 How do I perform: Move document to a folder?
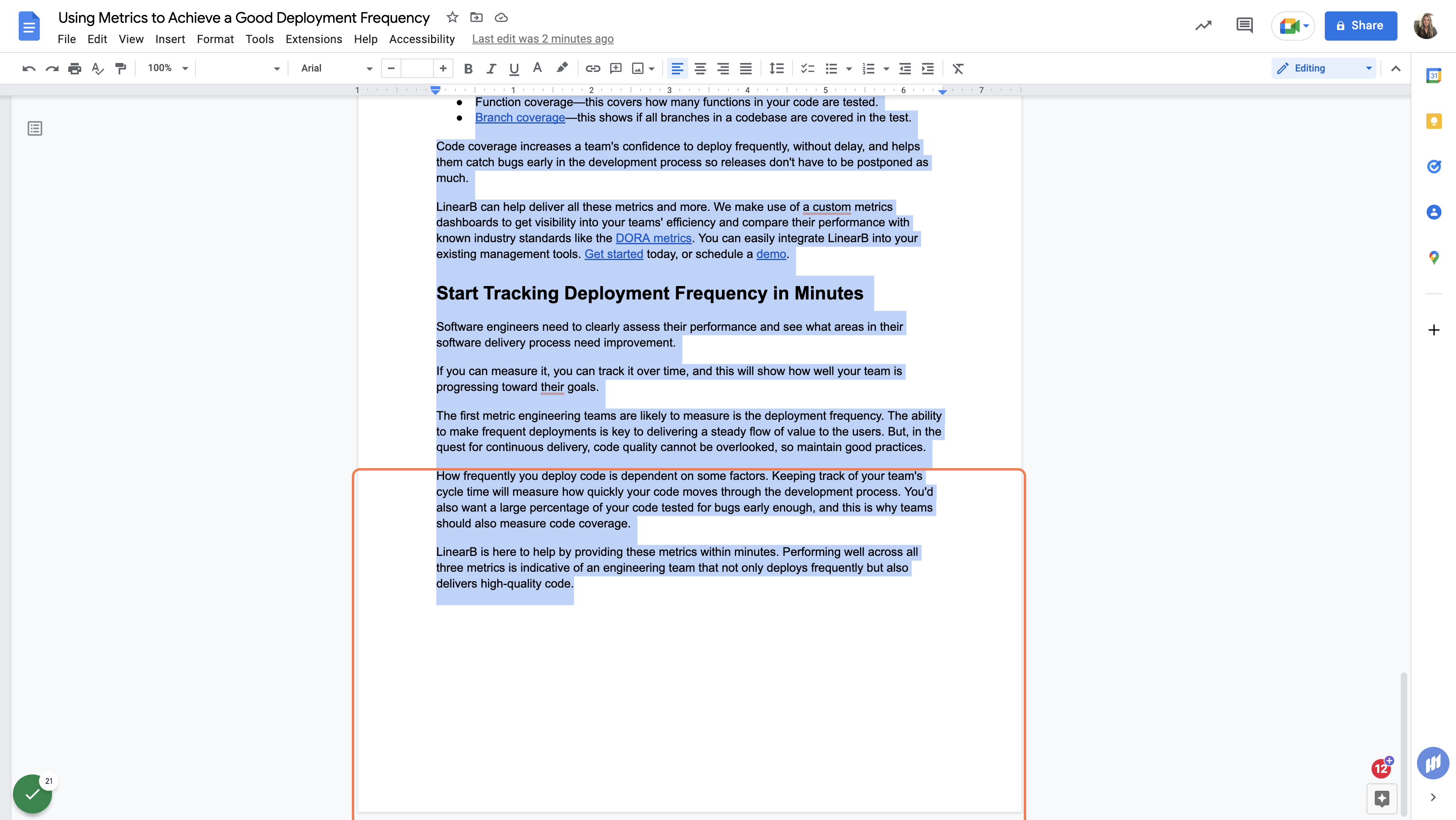477,17
